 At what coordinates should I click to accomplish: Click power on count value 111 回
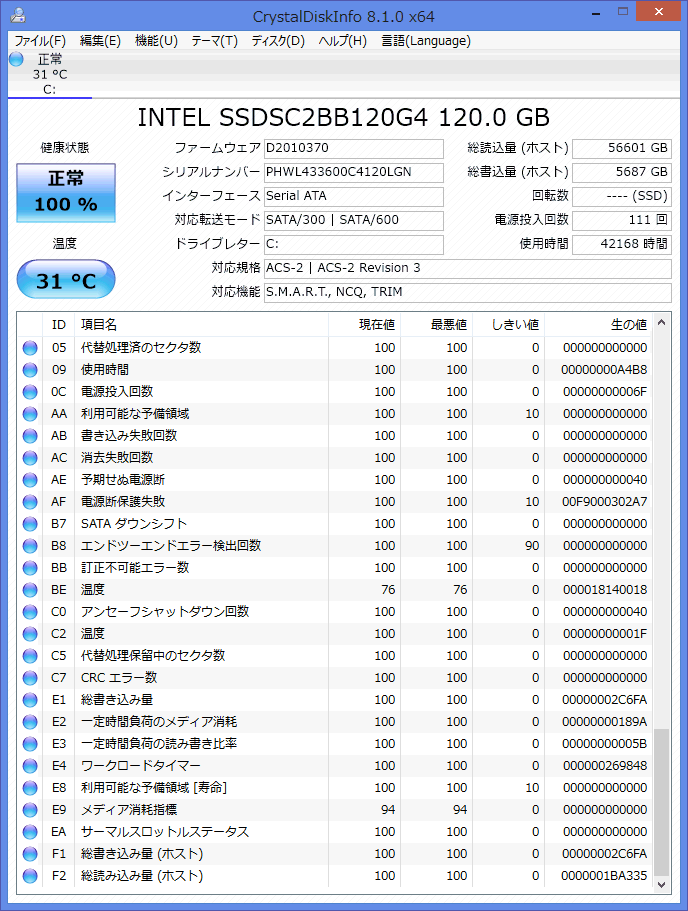coord(622,220)
